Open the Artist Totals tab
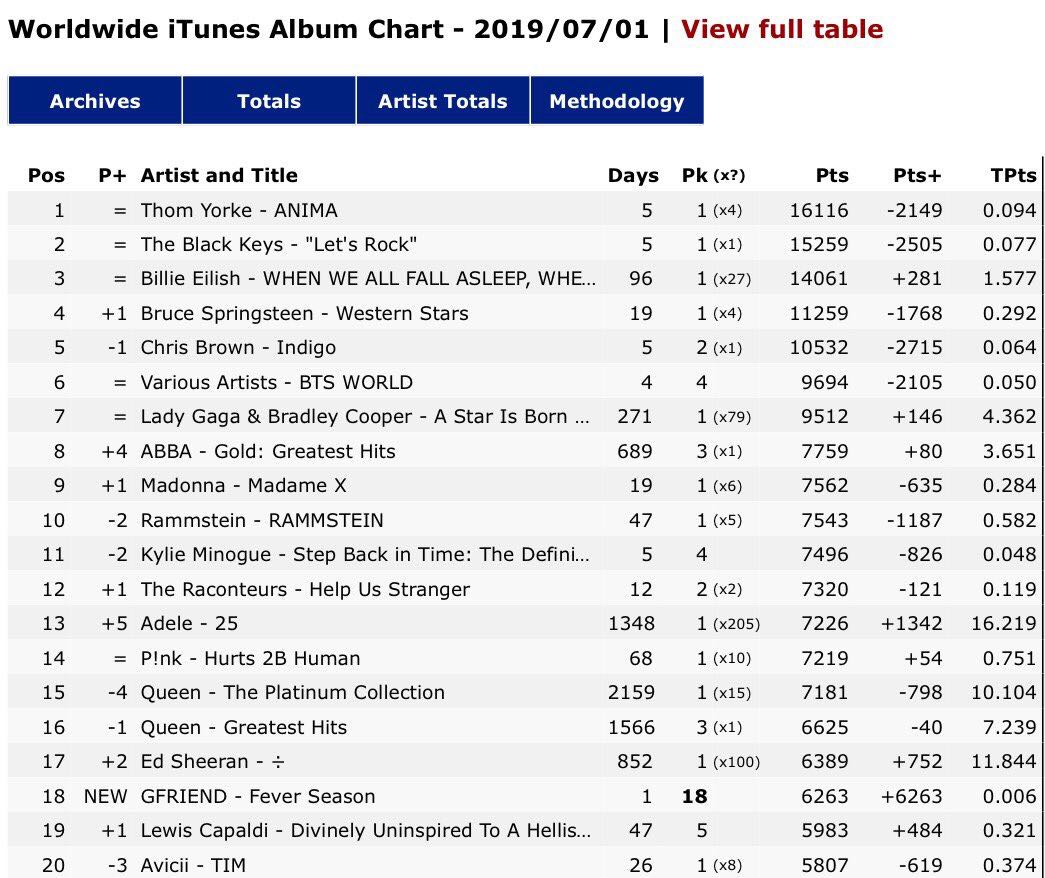The image size is (1045, 878). coord(443,101)
